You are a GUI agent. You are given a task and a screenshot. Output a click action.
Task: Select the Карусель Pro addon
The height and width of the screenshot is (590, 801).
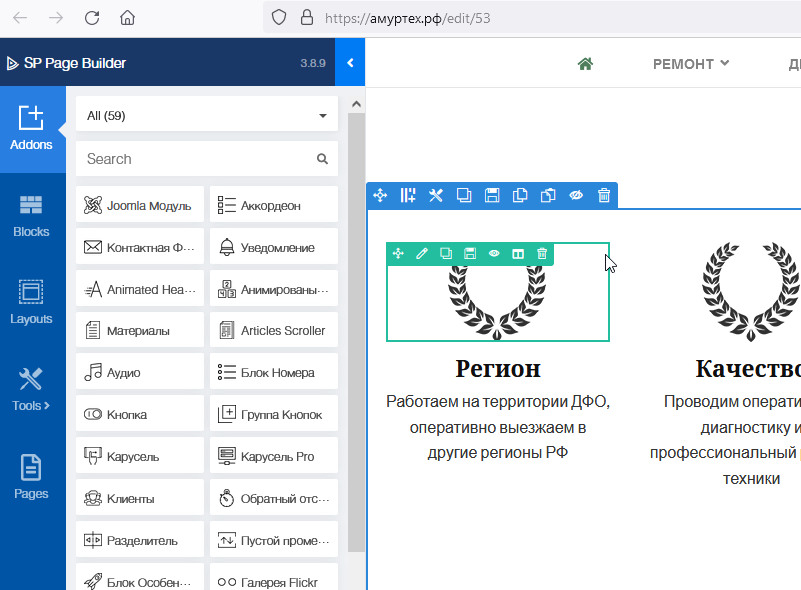tap(274, 457)
